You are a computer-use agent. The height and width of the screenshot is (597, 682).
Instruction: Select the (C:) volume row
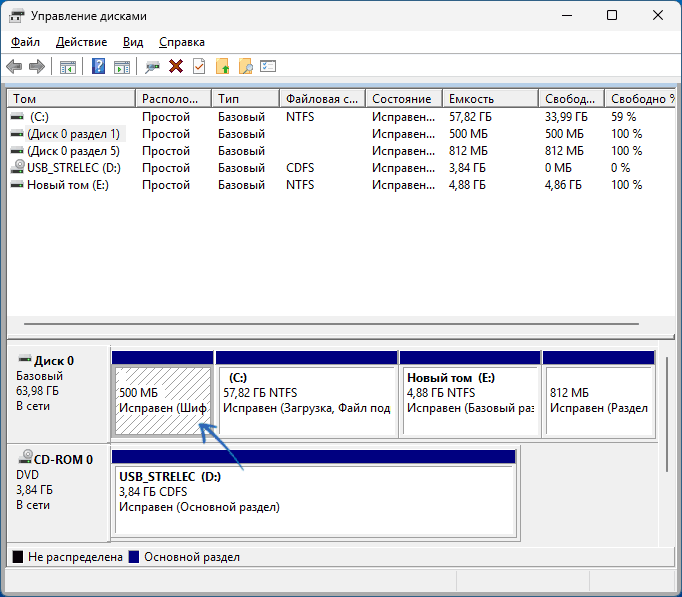[341, 117]
